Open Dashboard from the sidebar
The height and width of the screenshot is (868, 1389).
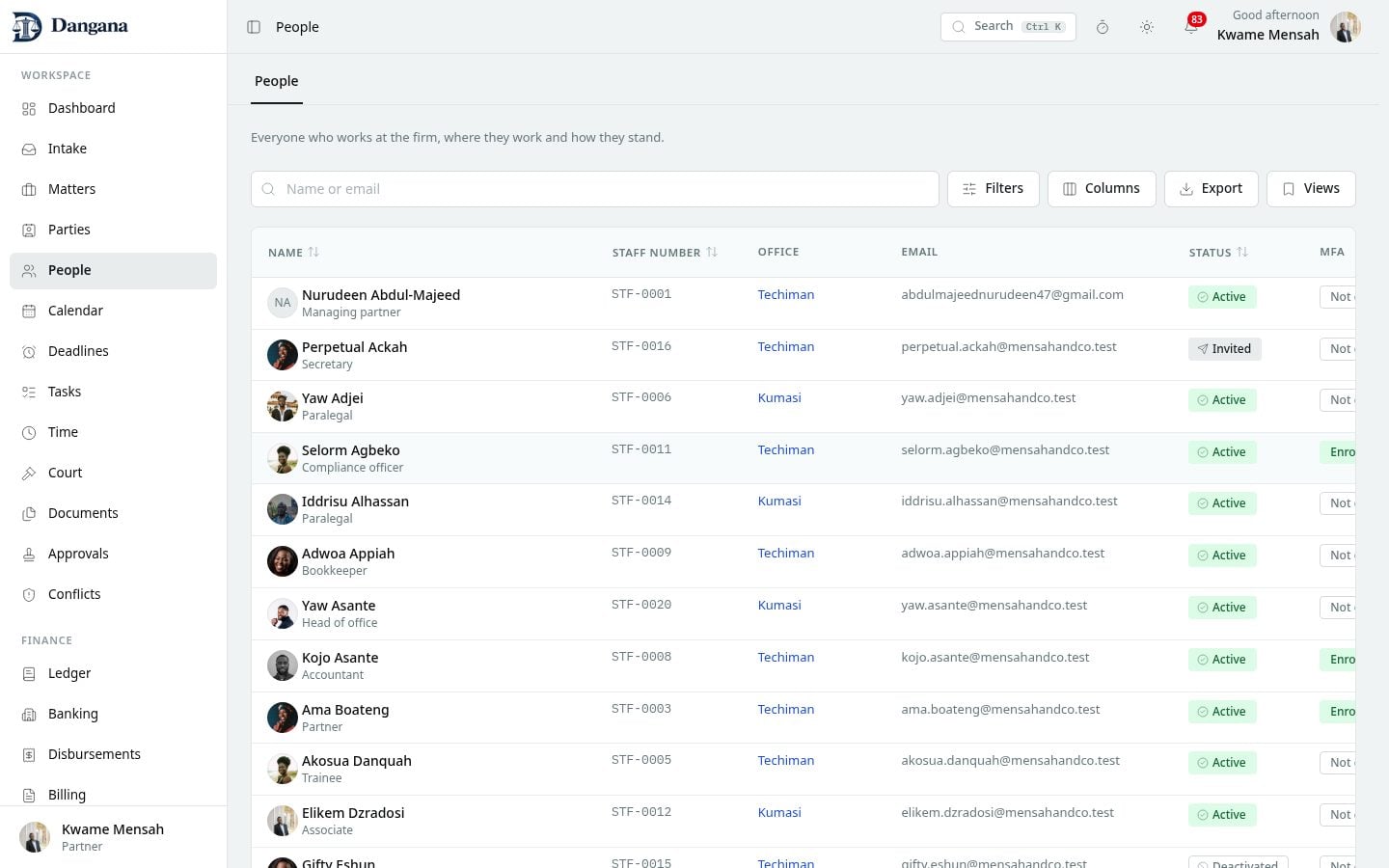113,108
